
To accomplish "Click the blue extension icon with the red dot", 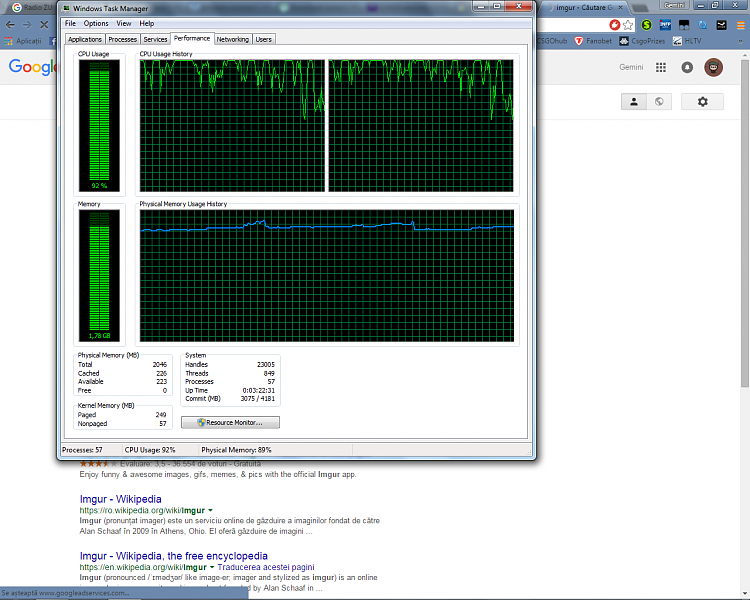I will [x=665, y=25].
